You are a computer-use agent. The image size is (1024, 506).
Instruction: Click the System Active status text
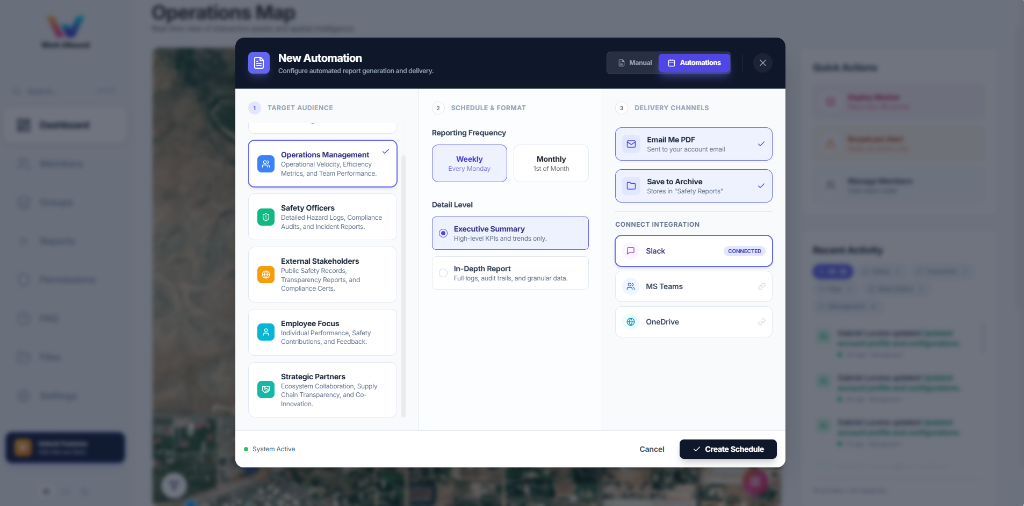(x=274, y=449)
